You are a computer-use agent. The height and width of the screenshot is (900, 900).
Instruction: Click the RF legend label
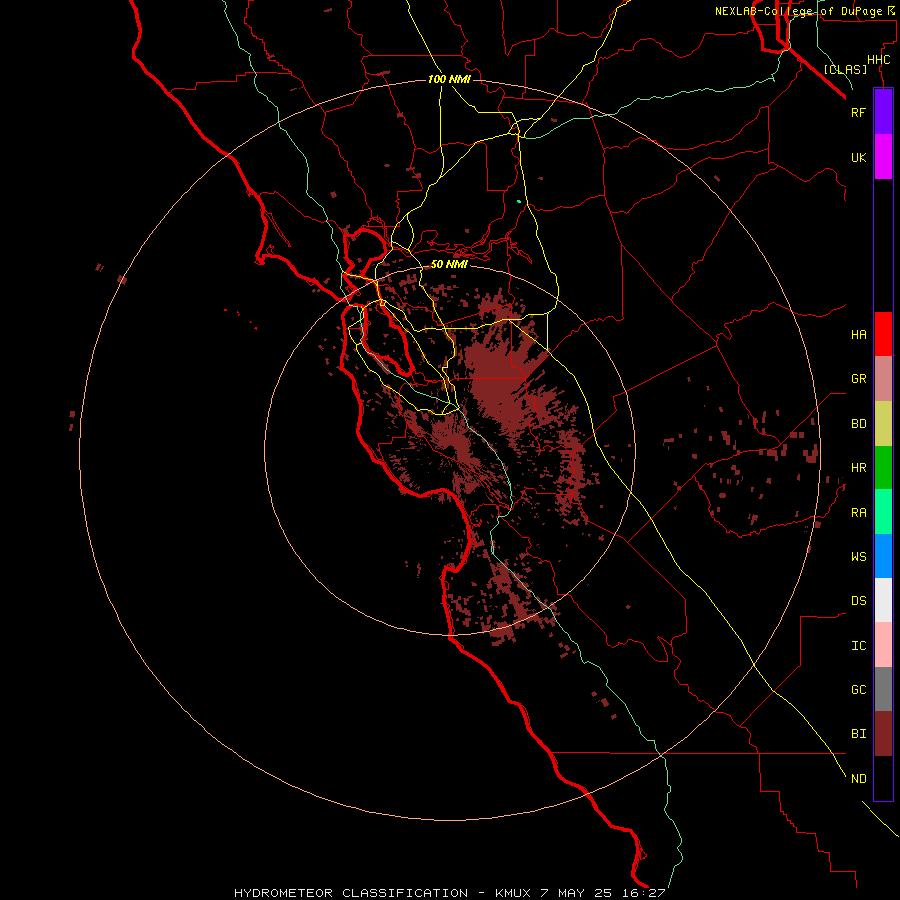(858, 112)
